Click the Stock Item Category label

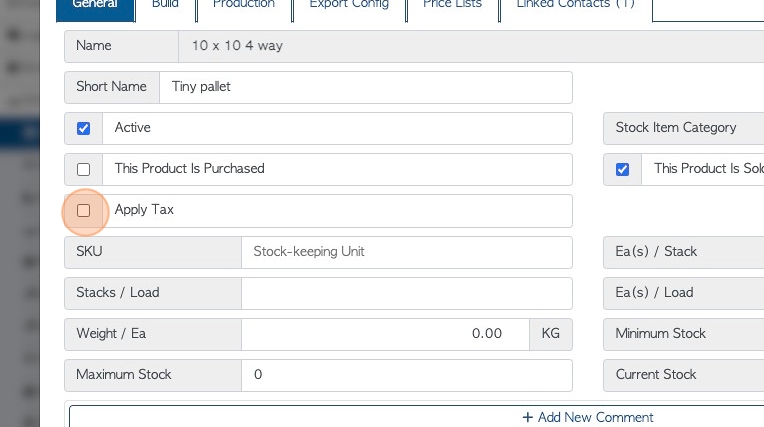676,128
